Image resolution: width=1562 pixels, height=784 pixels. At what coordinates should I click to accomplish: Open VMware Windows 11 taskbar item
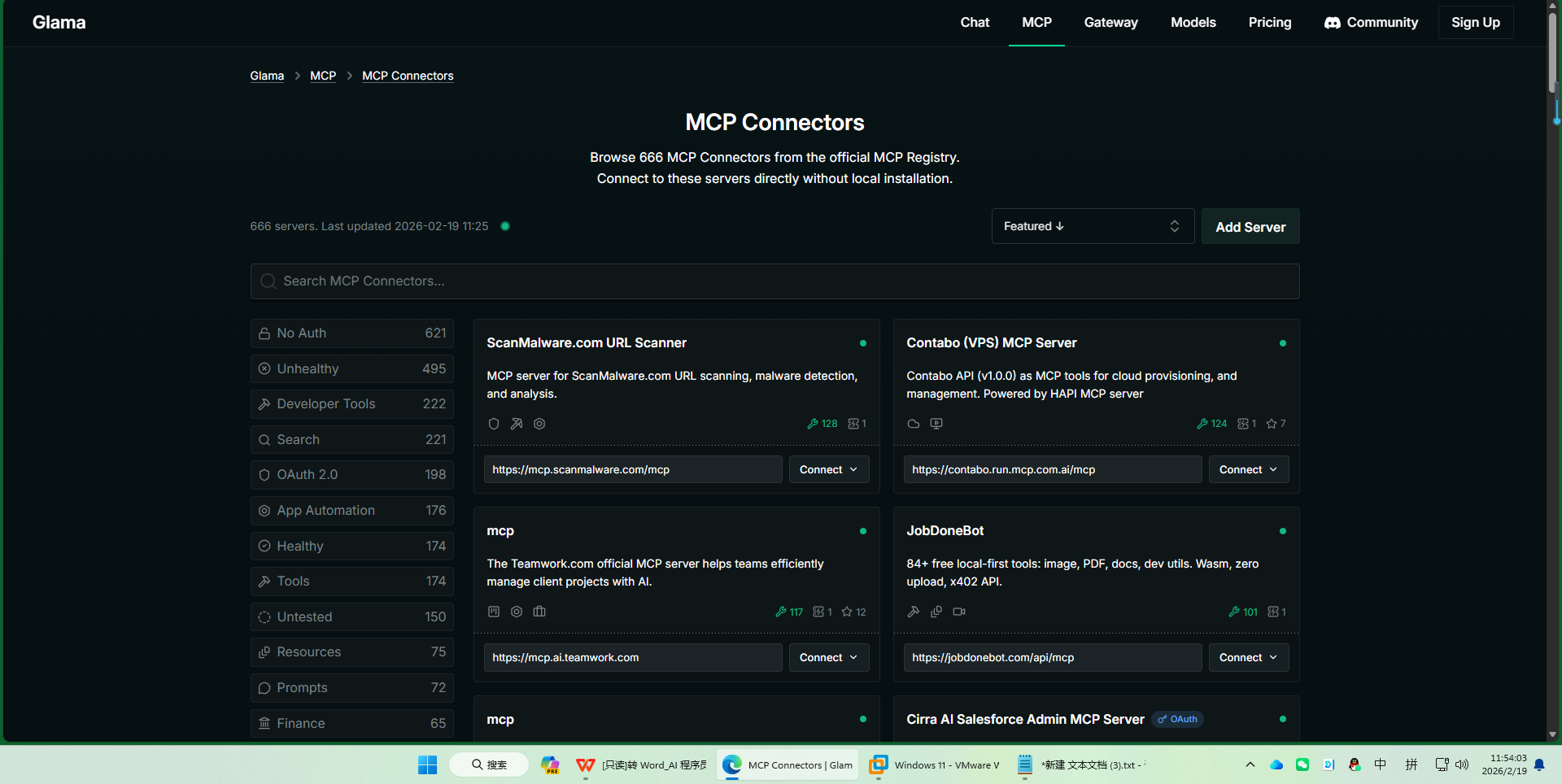point(934,764)
